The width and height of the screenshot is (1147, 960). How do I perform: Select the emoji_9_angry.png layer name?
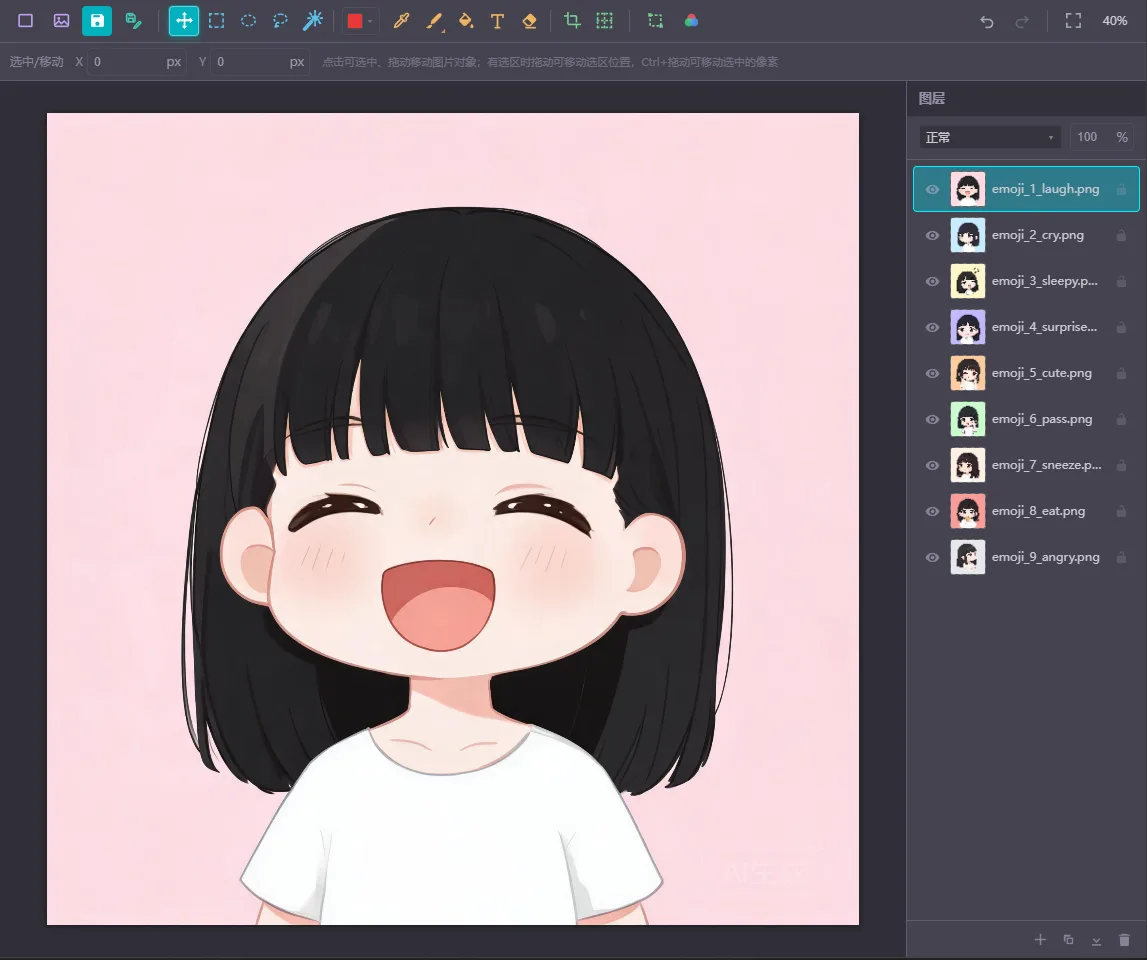1045,557
